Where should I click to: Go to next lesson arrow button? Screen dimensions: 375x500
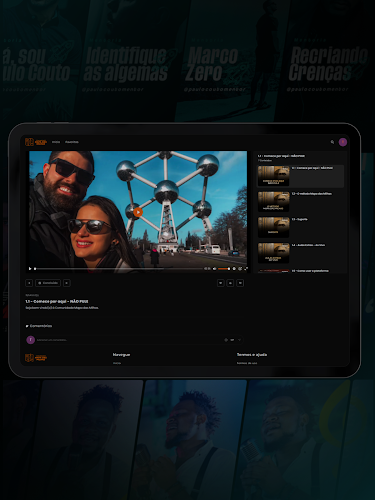pos(67,283)
